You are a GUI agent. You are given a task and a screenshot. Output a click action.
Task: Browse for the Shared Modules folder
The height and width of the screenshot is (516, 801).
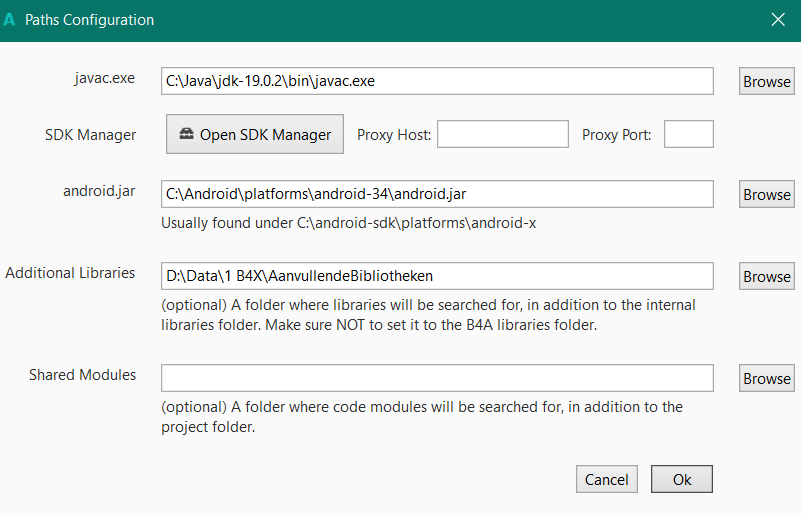[x=766, y=379]
